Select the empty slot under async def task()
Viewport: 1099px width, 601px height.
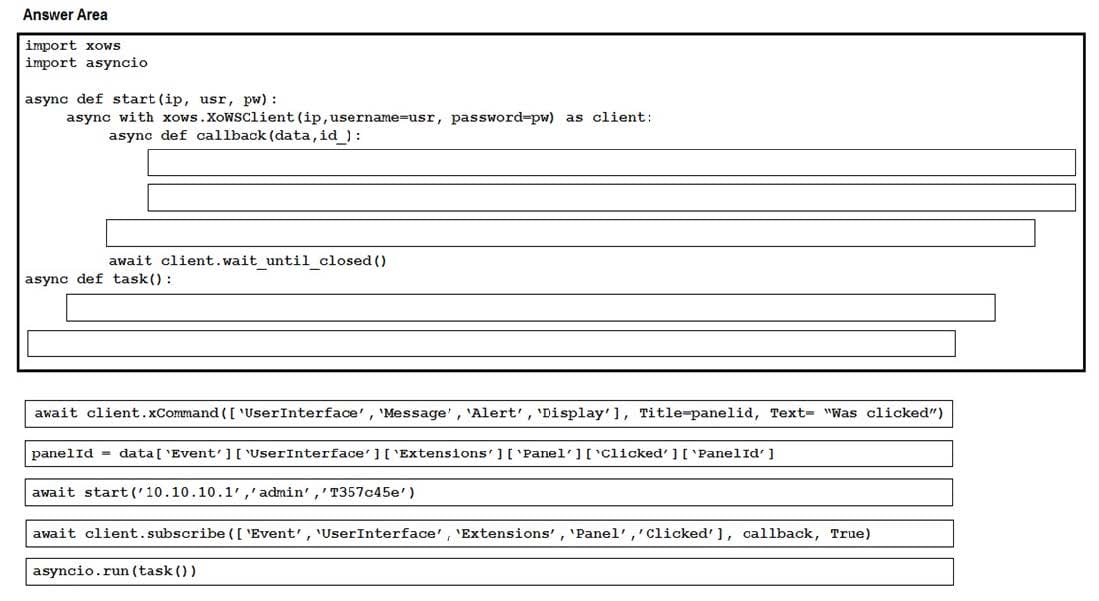(530, 308)
